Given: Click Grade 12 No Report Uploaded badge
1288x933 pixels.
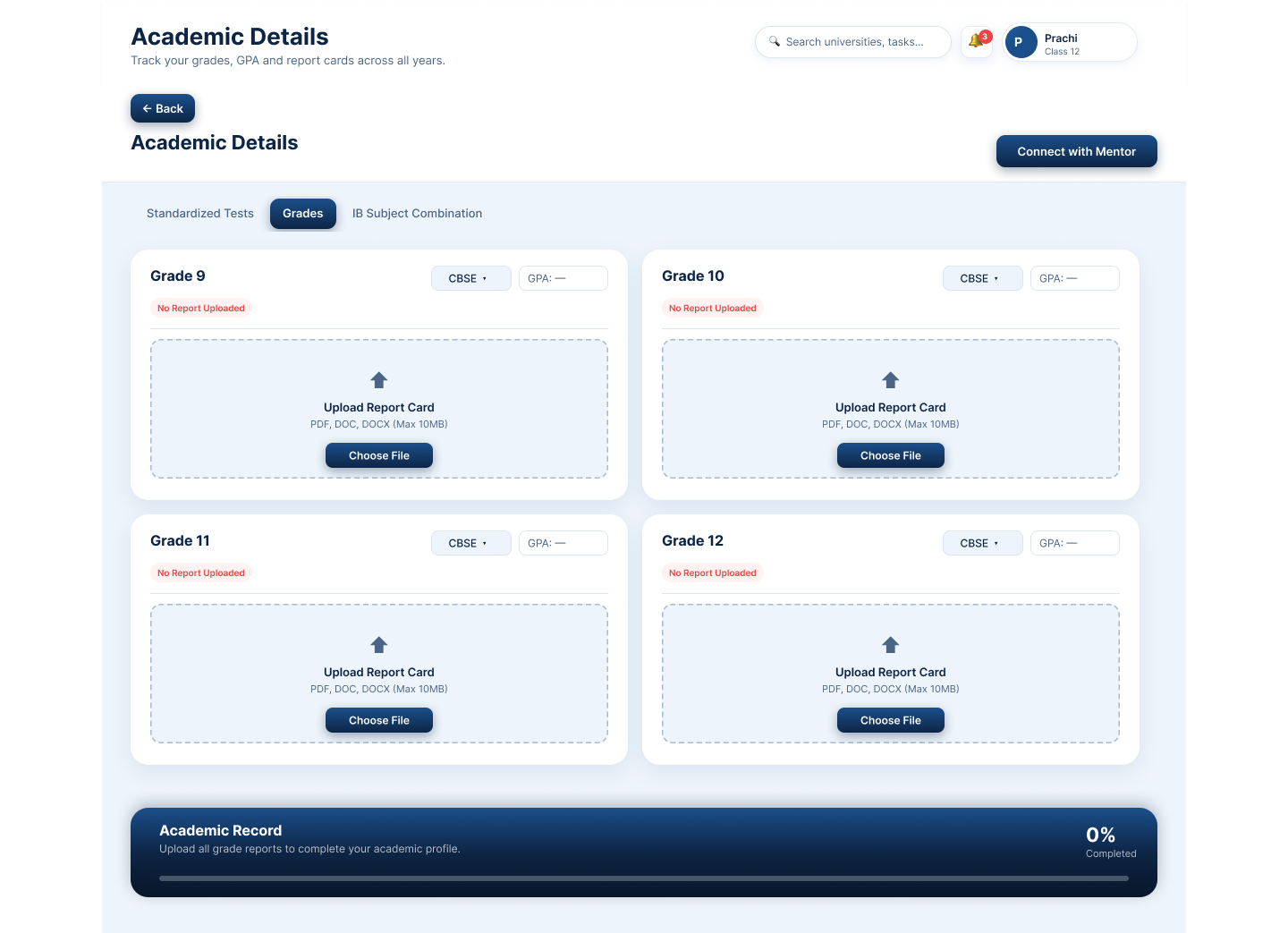Looking at the screenshot, I should tap(713, 573).
